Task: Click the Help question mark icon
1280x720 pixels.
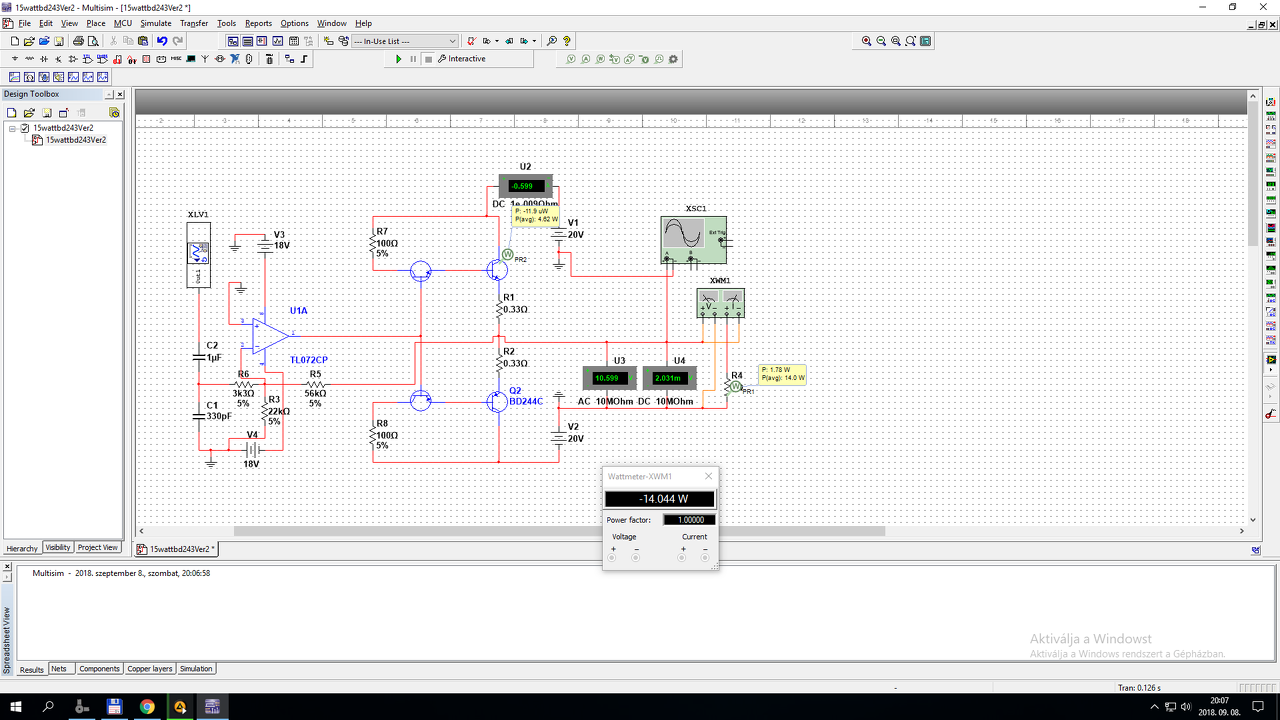Action: click(x=567, y=41)
